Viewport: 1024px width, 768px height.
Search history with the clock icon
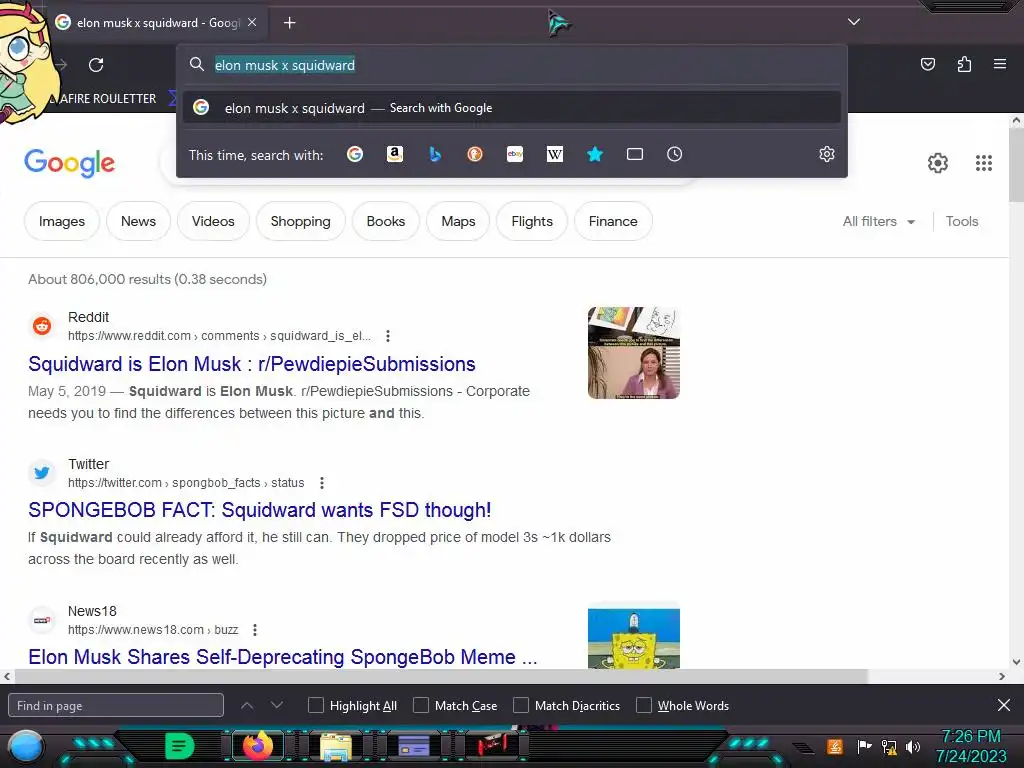pos(675,154)
